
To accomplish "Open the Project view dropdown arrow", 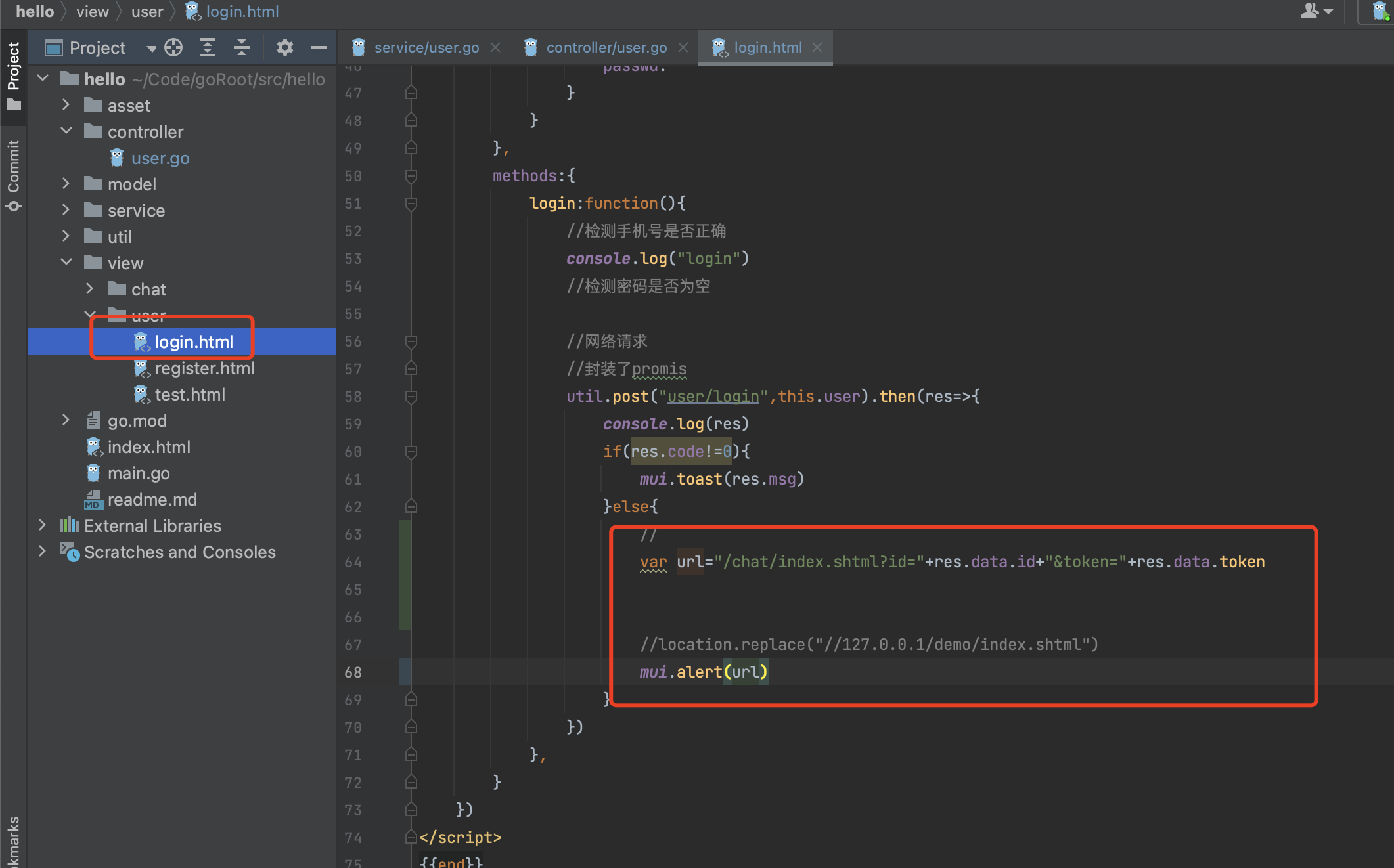I will 151,48.
